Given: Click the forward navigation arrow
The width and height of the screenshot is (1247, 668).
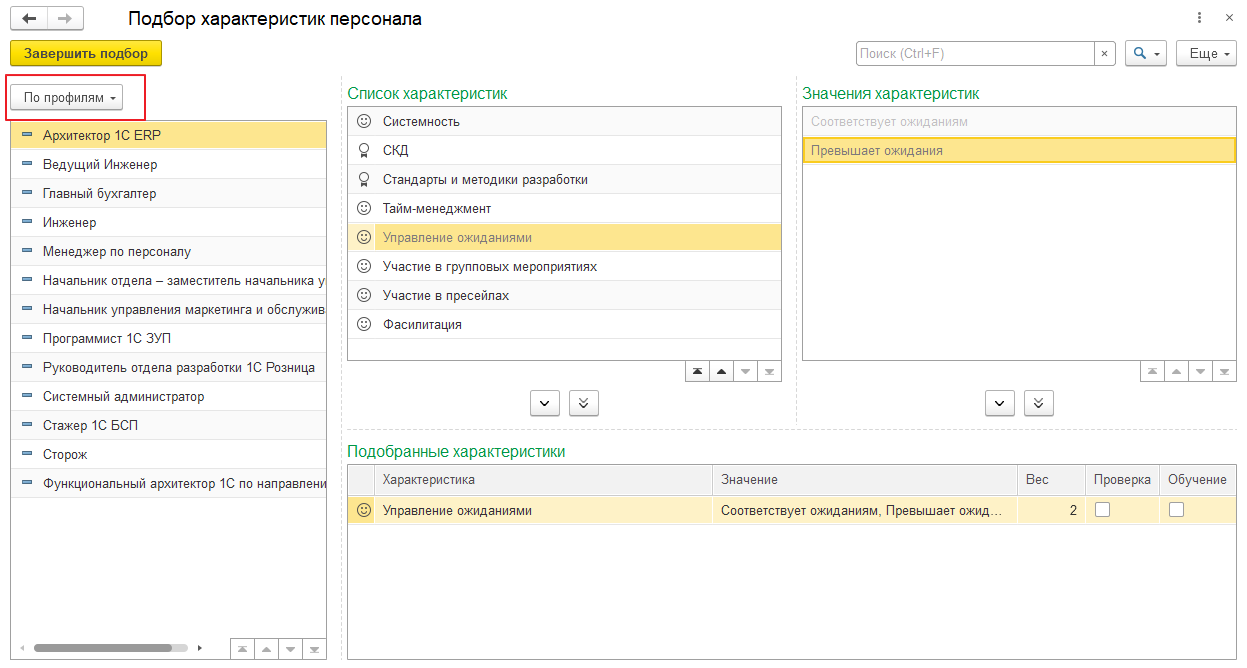Looking at the screenshot, I should (65, 19).
